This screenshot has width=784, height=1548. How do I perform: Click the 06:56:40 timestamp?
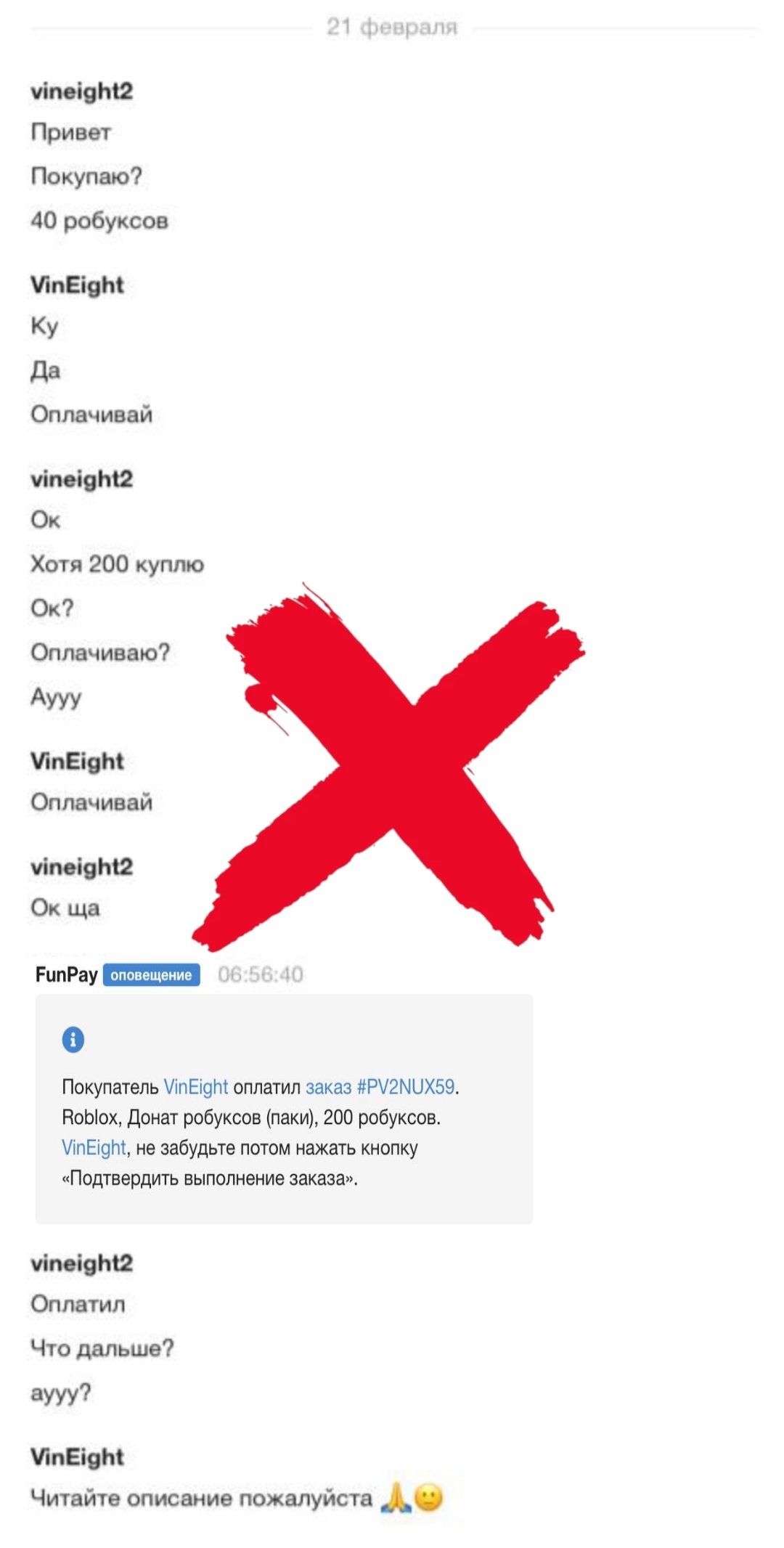click(x=261, y=974)
